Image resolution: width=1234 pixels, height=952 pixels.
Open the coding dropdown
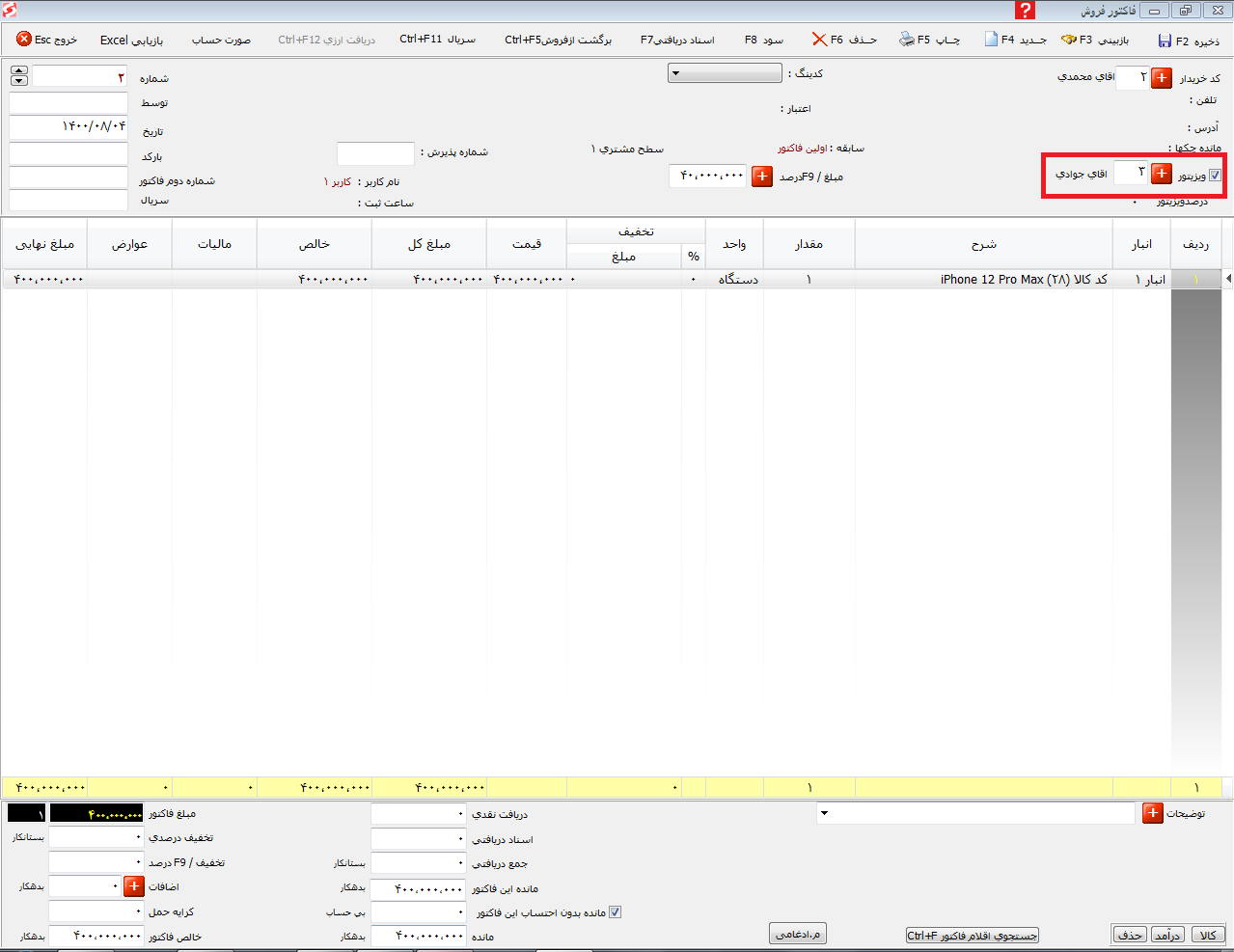[x=725, y=73]
